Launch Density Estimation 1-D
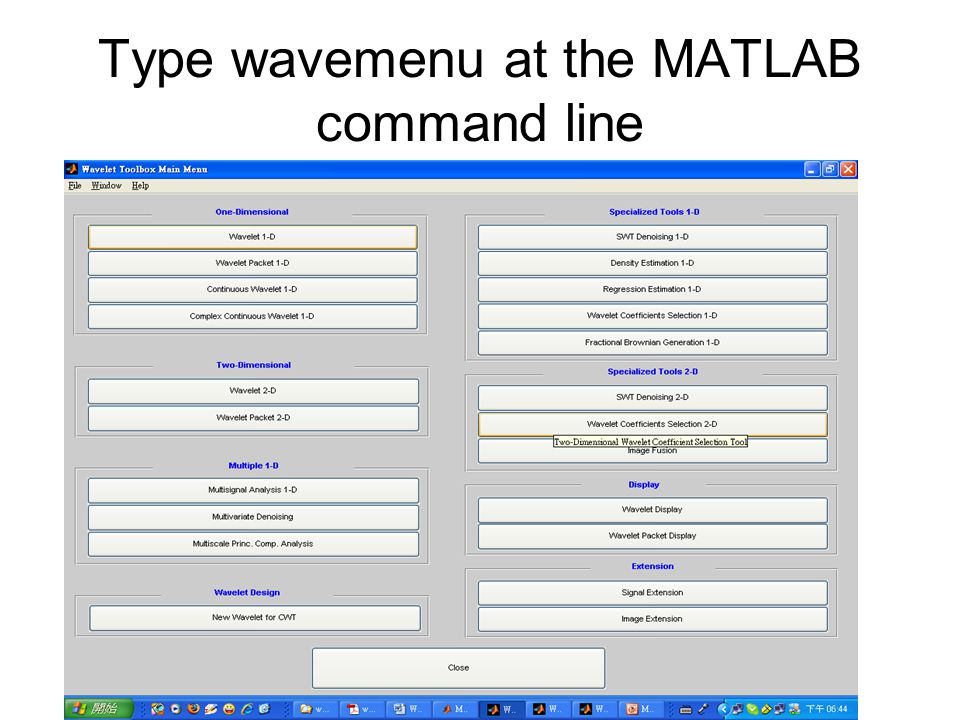This screenshot has width=960, height=720. click(x=653, y=263)
